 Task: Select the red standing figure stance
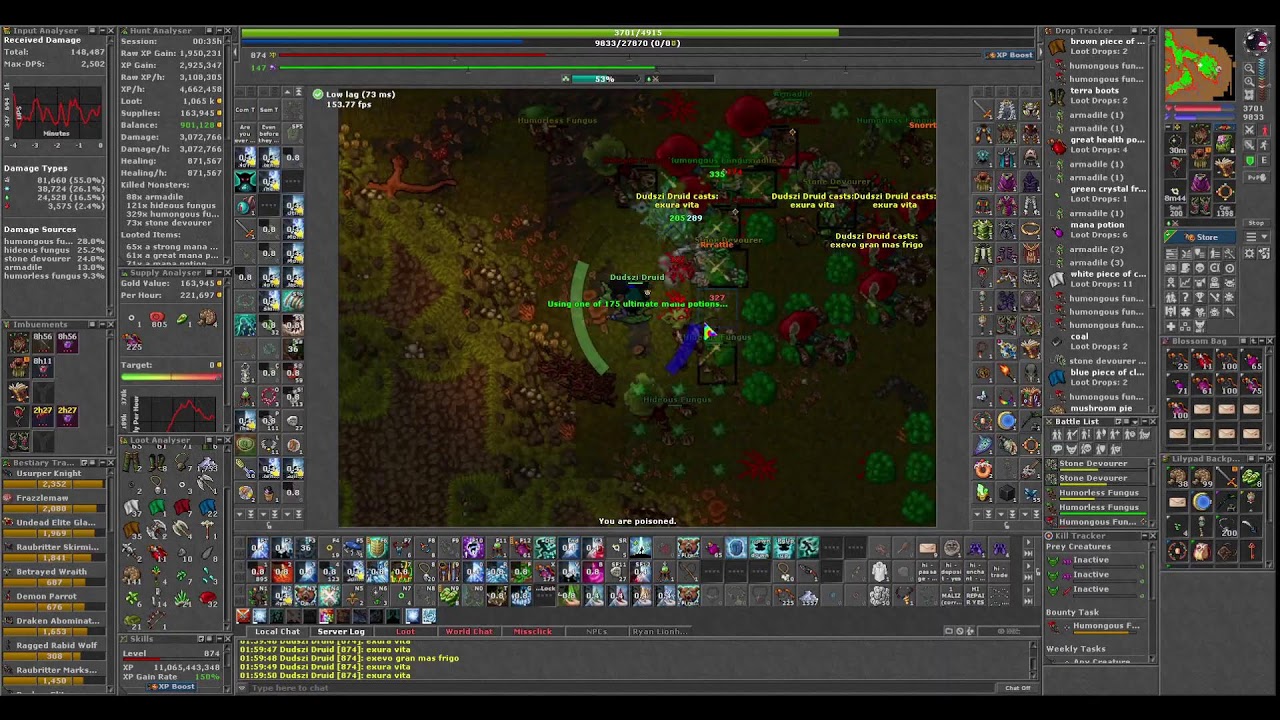(x=1264, y=130)
